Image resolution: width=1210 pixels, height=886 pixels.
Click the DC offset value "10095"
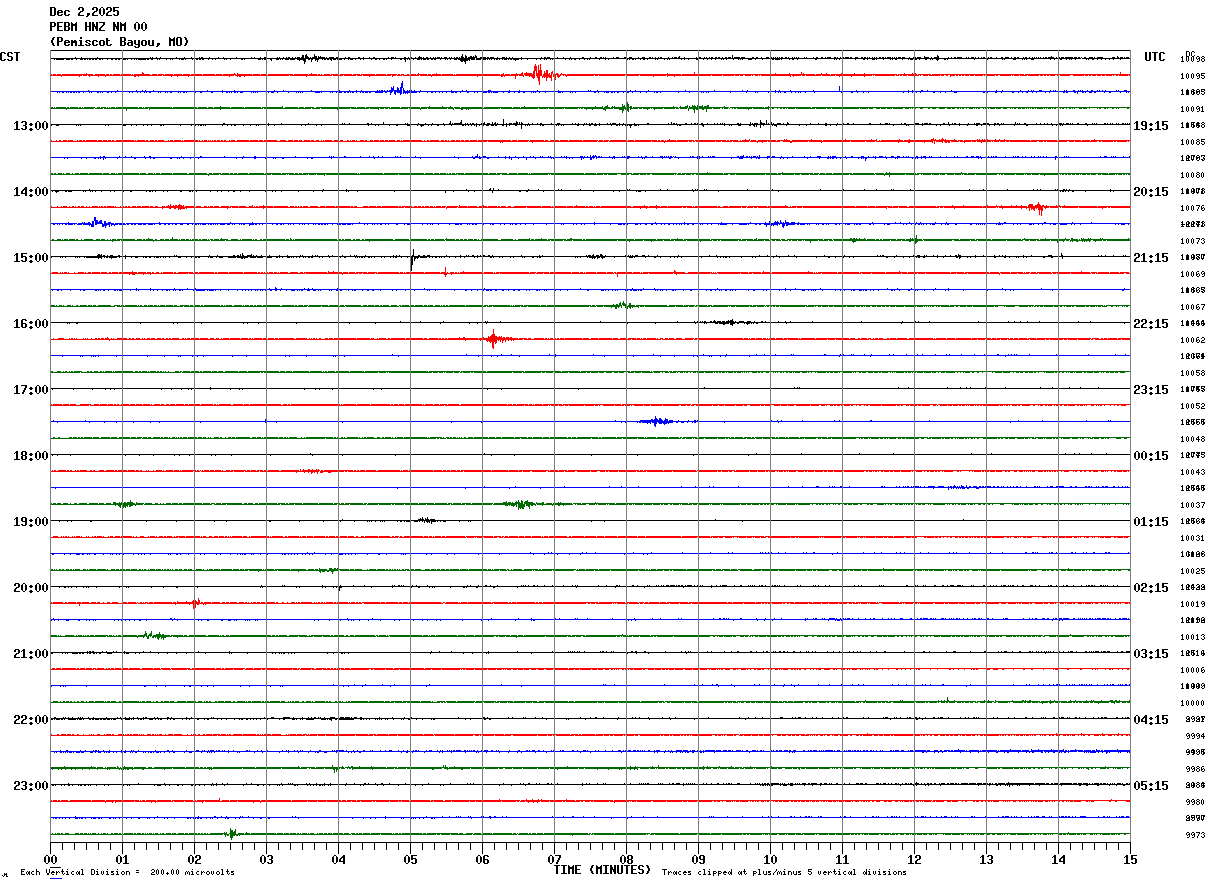point(1192,76)
